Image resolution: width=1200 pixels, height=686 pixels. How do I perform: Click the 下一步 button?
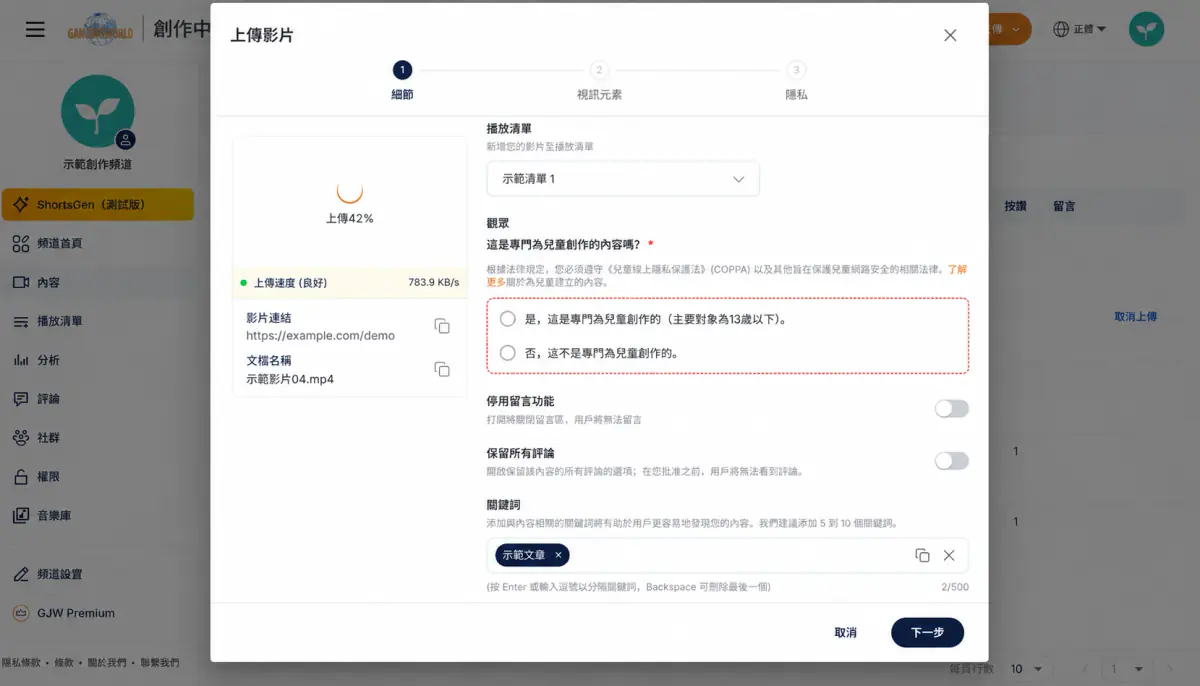(x=927, y=633)
